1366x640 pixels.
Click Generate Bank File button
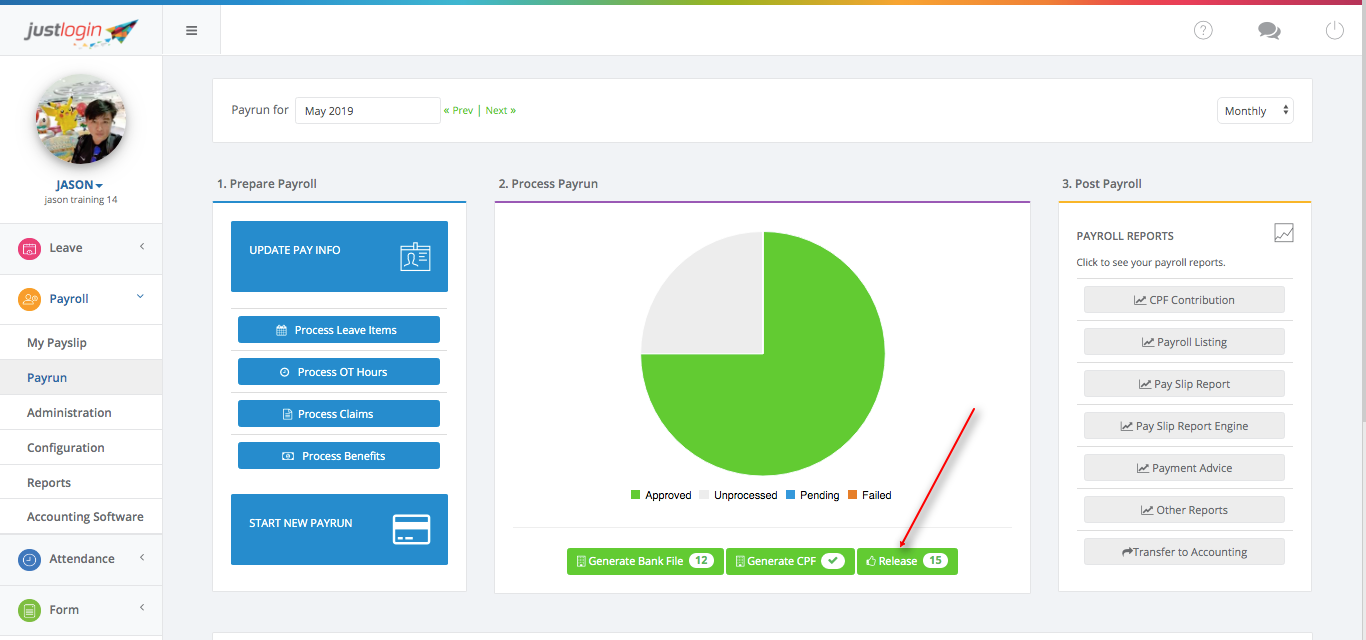click(645, 561)
